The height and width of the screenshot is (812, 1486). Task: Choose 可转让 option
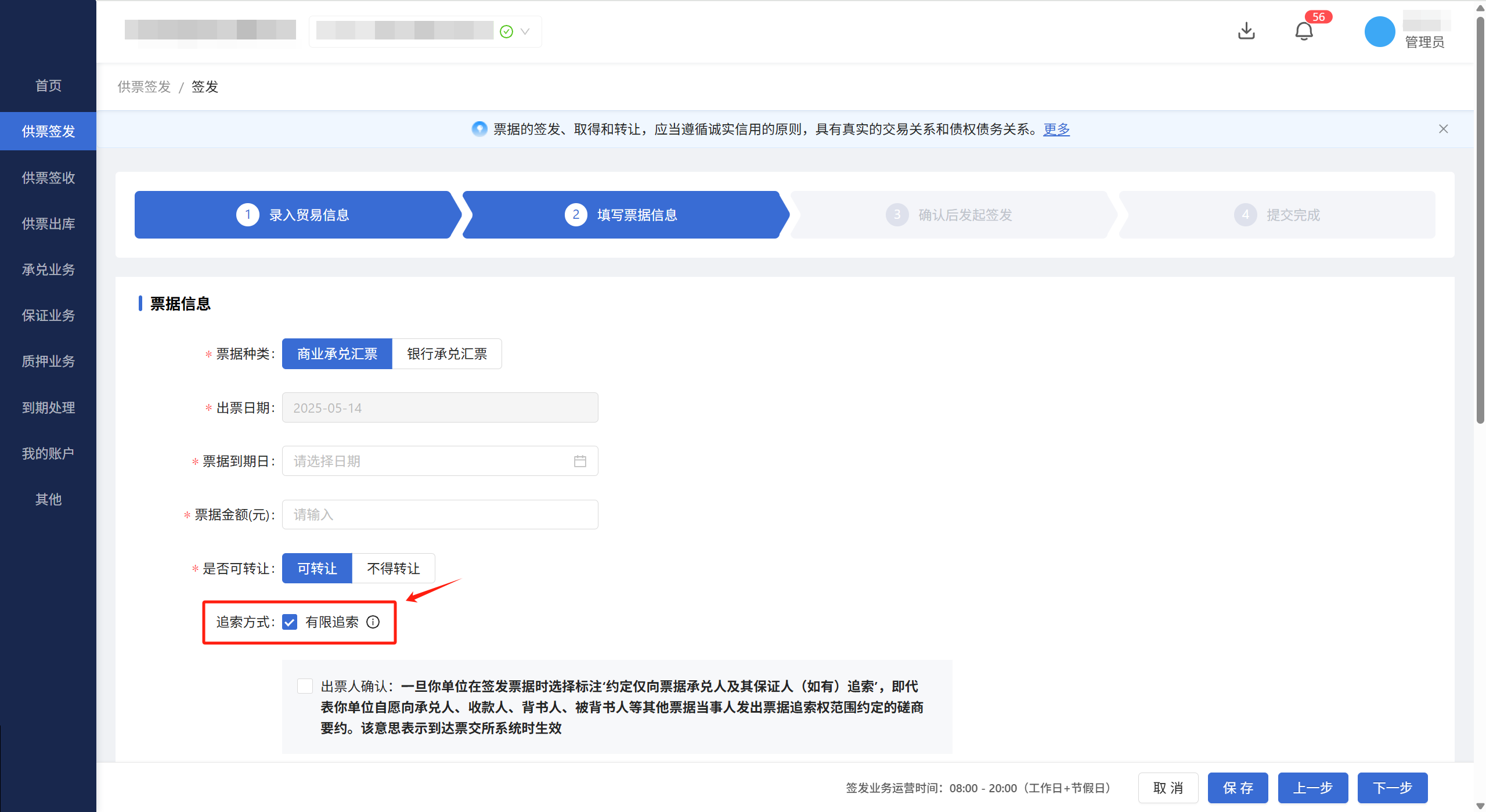click(x=317, y=568)
